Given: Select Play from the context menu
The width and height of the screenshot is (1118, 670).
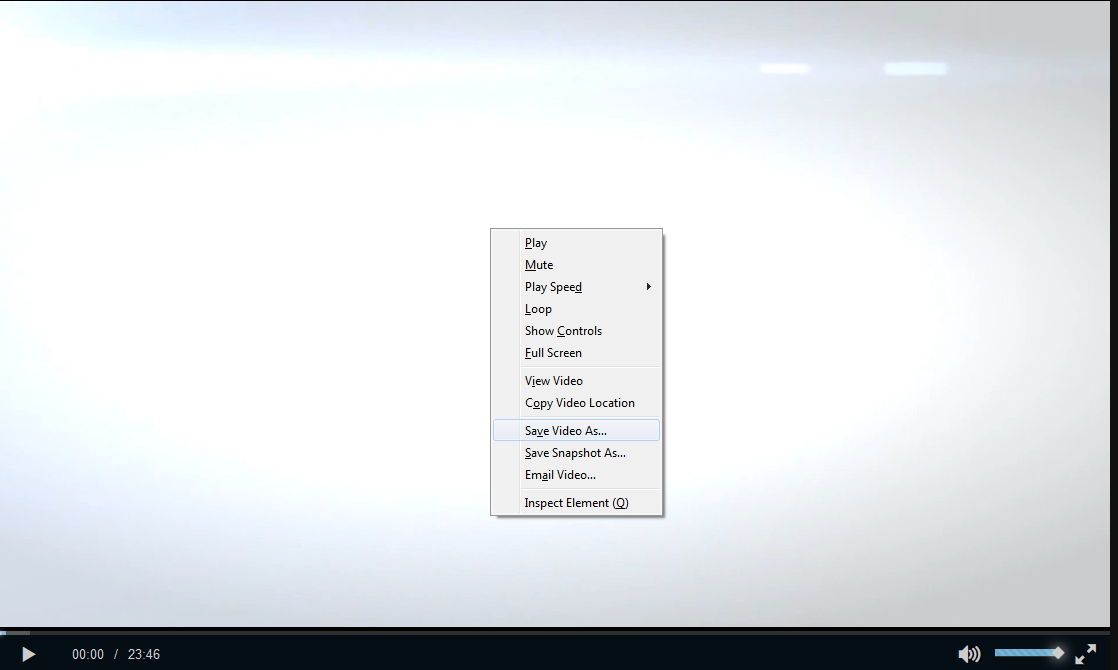Looking at the screenshot, I should click(576, 243).
